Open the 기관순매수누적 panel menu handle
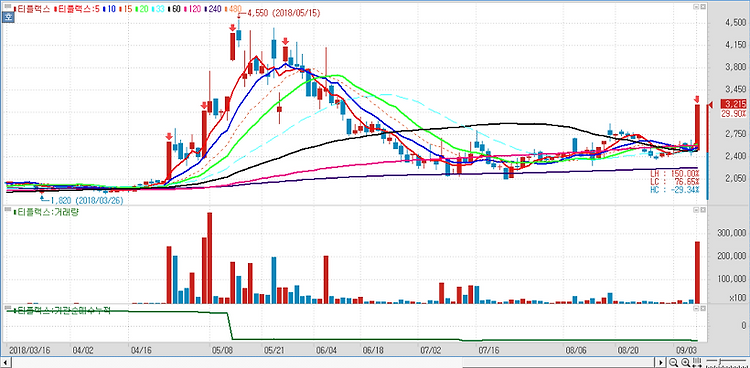This screenshot has height=368, width=750. pos(8,307)
